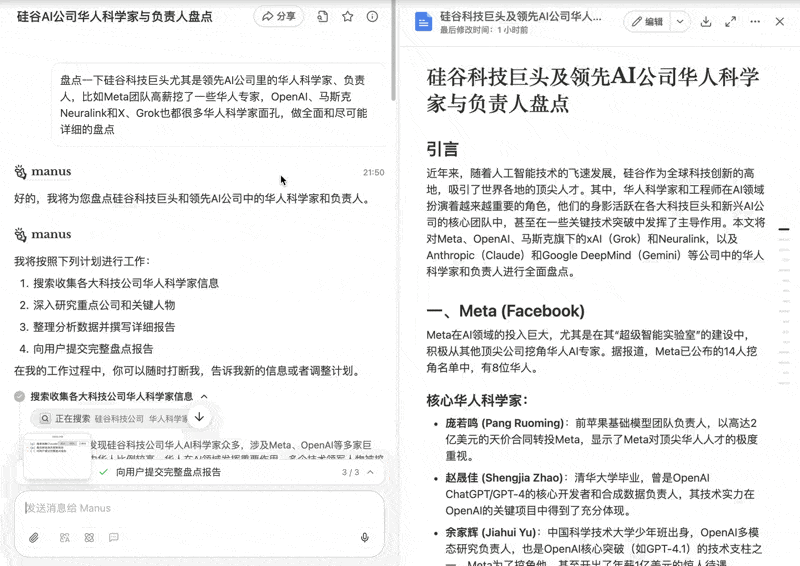Open the dropdown arrow beside 编辑
The image size is (800, 566).
point(680,21)
